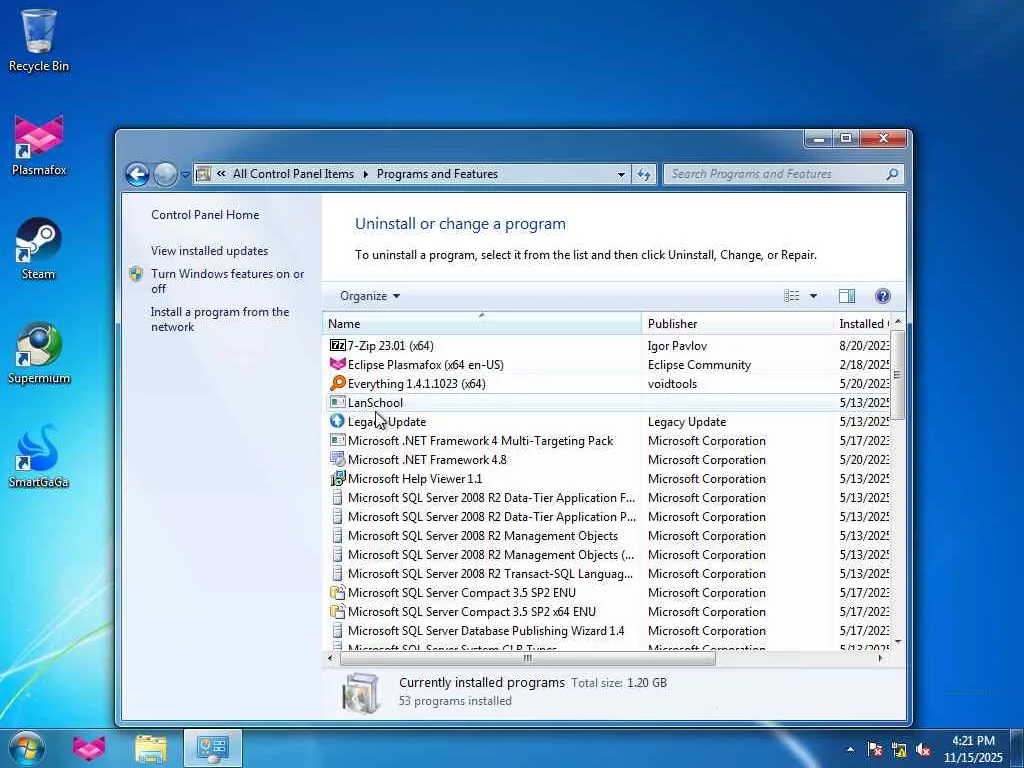Viewport: 1024px width, 768px height.
Task: Click the LanSchool row icon
Action: [x=337, y=402]
